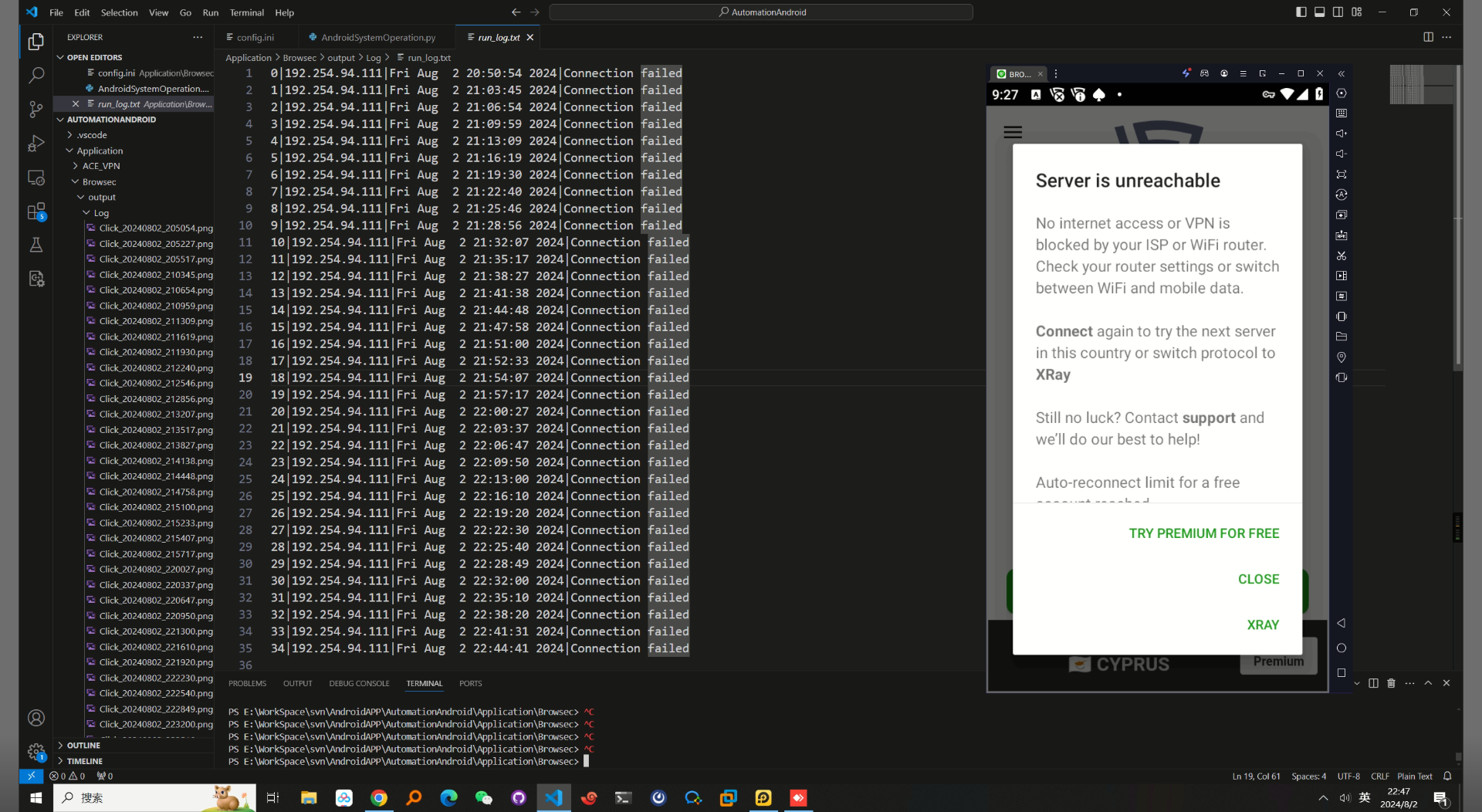Open the Extensions view
Image resolution: width=1482 pixels, height=812 pixels.
coord(36,211)
